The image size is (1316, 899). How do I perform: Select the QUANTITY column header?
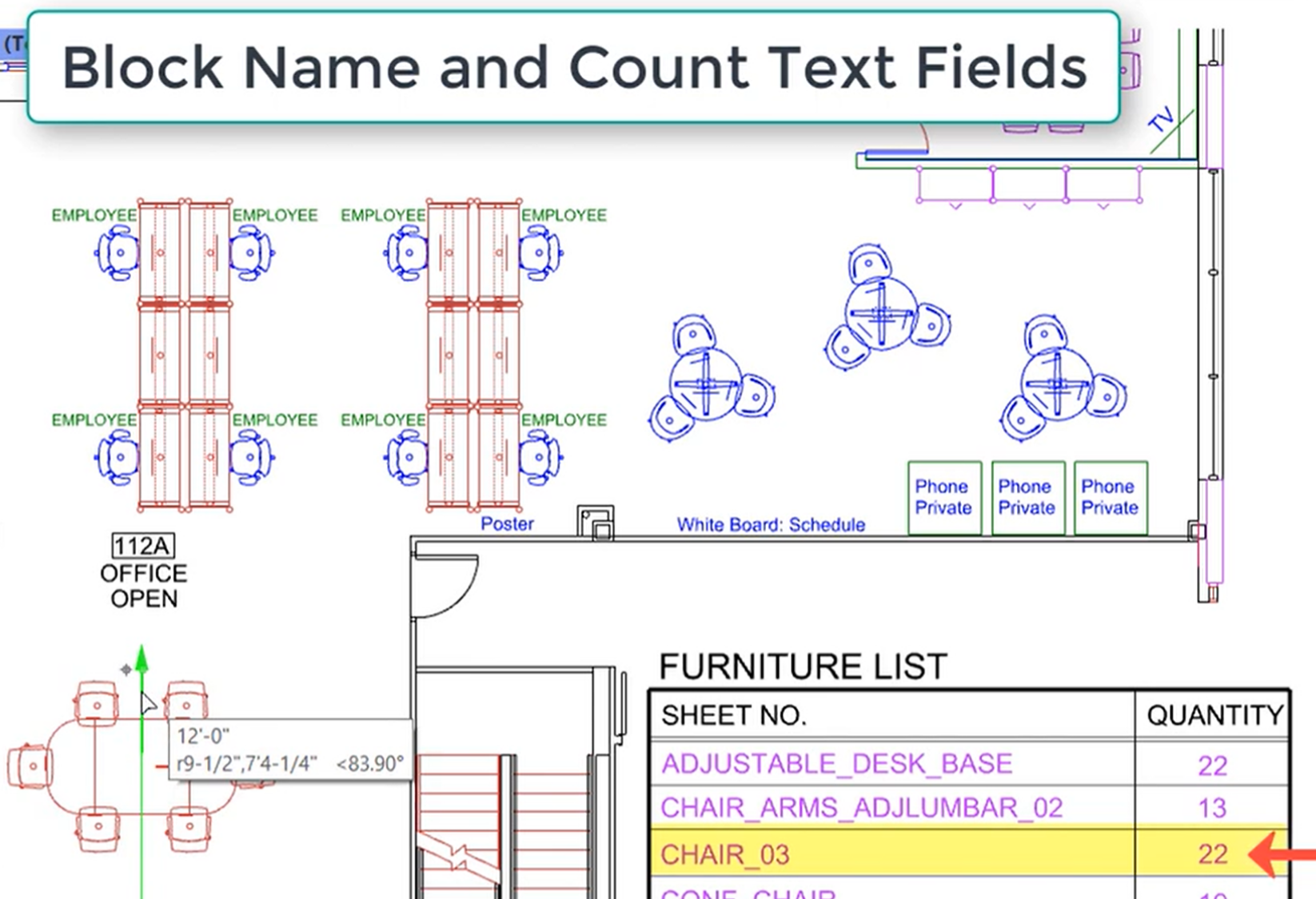[x=1214, y=715]
